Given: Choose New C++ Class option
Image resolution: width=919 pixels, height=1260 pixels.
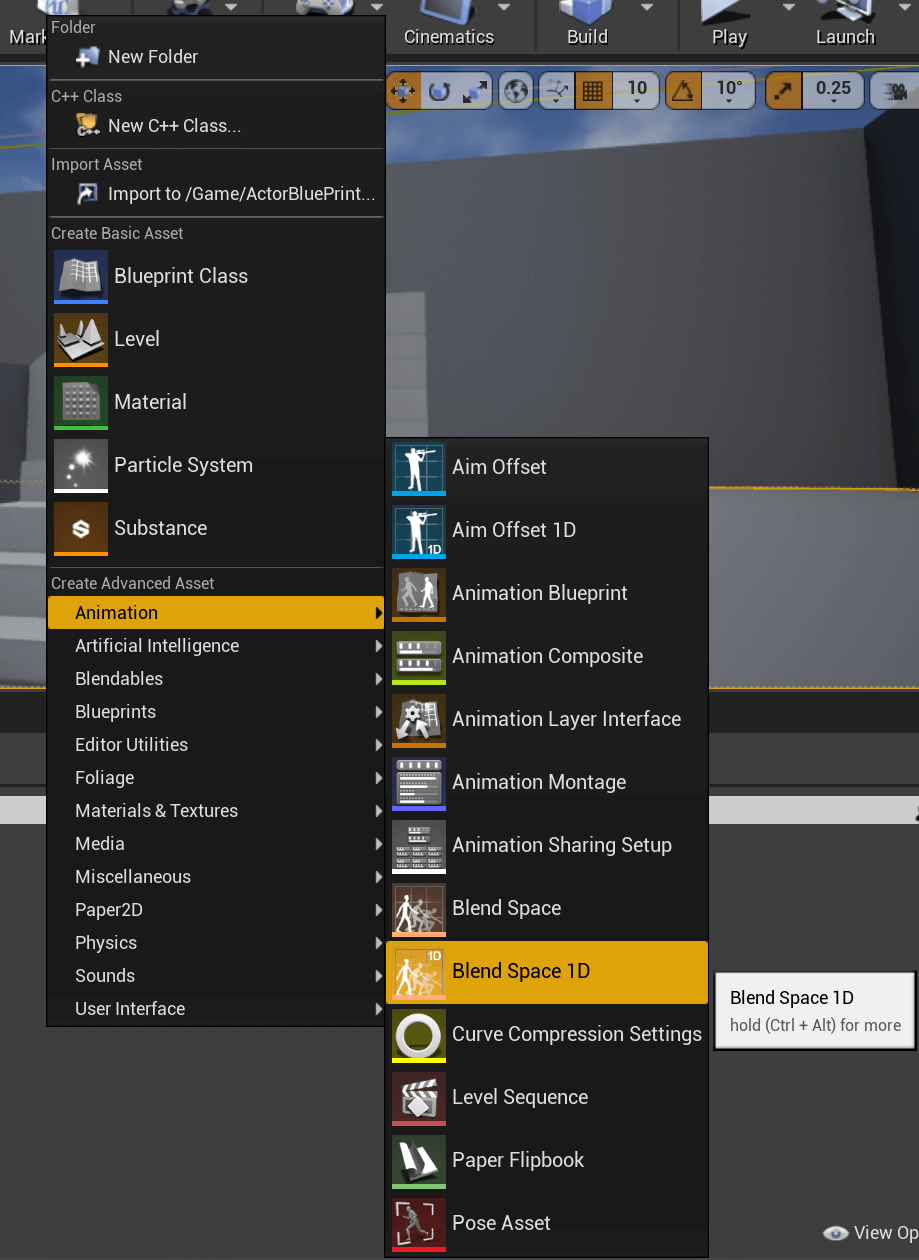Looking at the screenshot, I should pos(216,126).
